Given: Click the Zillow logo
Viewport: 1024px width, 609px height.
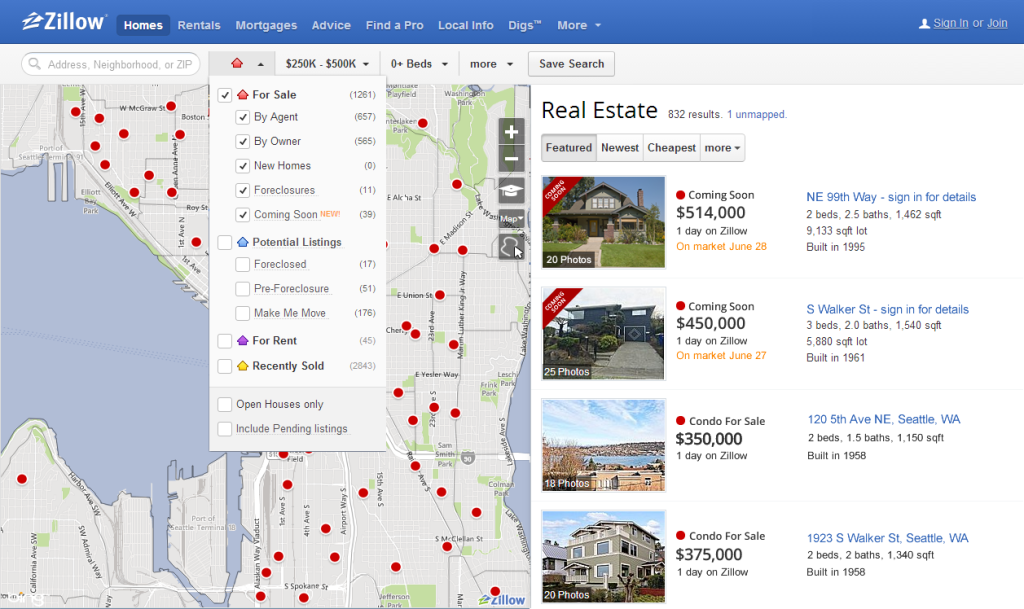Looking at the screenshot, I should pos(63,22).
